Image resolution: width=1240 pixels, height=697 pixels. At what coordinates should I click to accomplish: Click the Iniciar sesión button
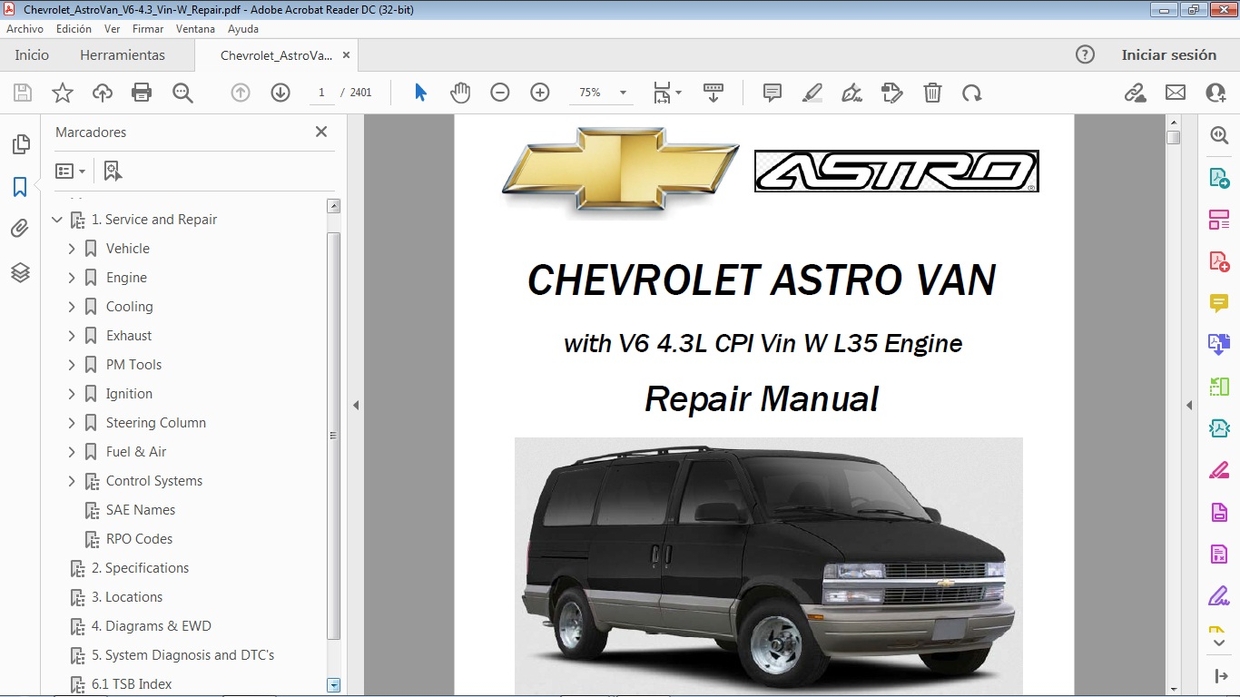1168,55
